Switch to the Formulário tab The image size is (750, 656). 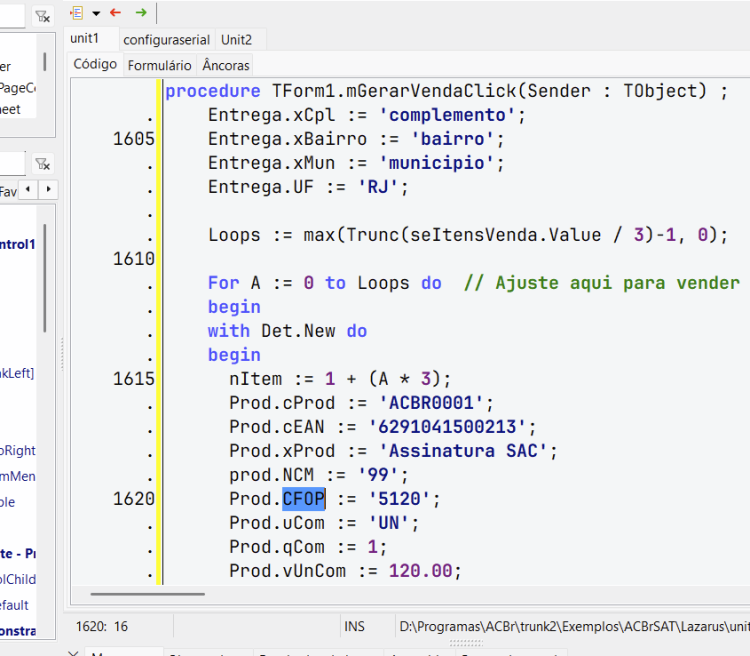[159, 65]
